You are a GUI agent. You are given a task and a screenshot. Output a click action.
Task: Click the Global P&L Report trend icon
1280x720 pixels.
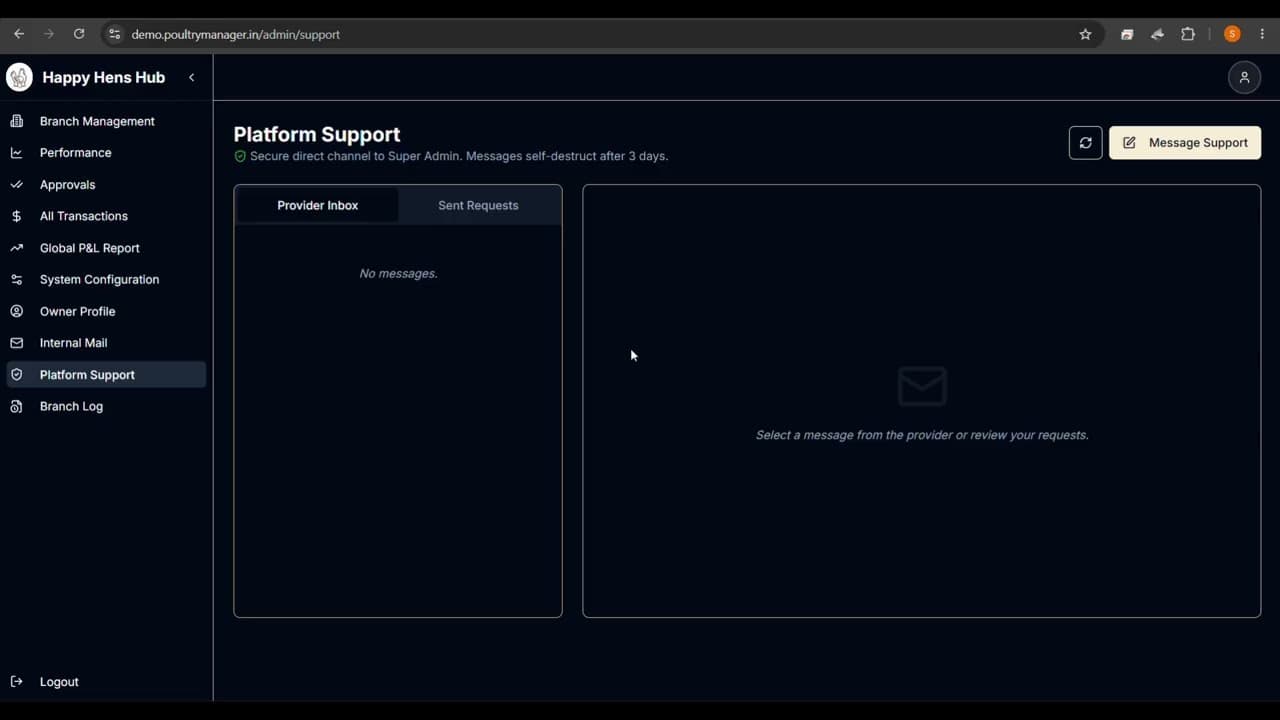coord(16,248)
